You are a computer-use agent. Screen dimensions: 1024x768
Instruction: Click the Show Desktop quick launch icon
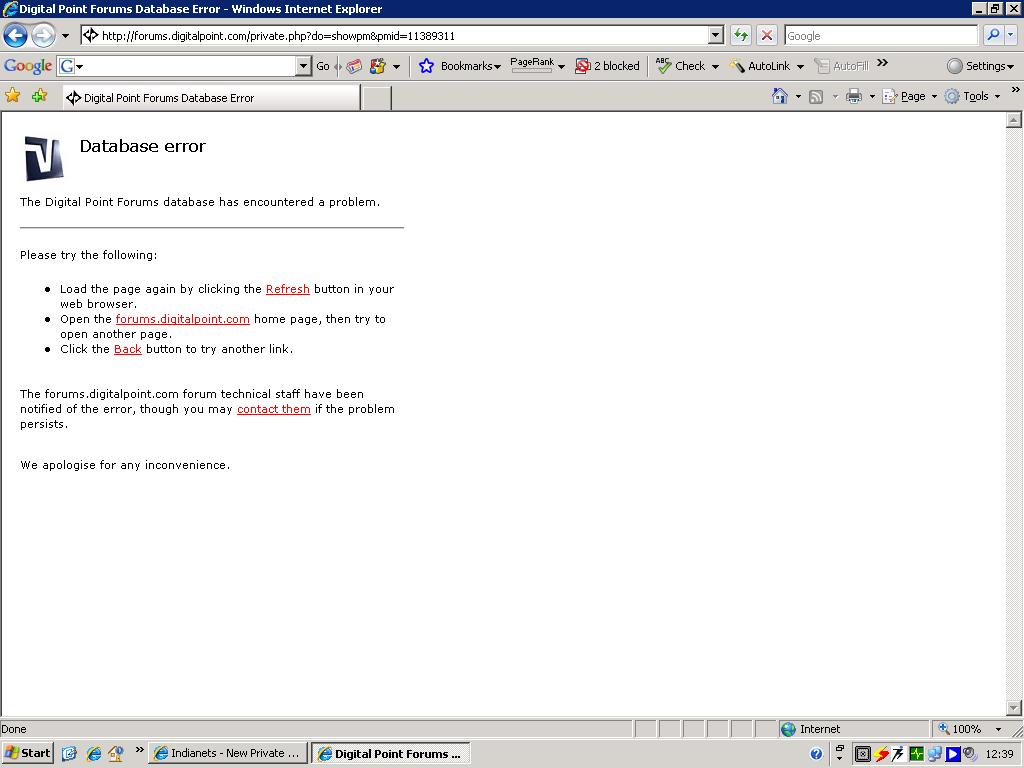(x=69, y=754)
